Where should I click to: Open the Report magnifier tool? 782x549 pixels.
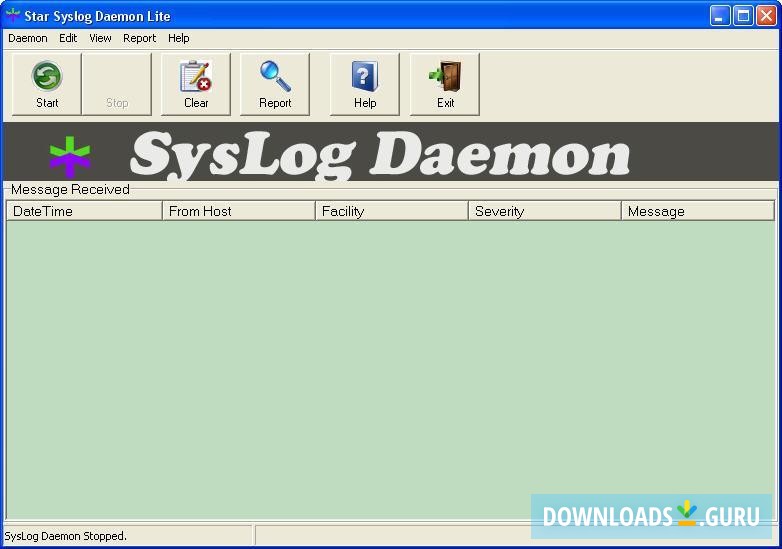[x=275, y=84]
